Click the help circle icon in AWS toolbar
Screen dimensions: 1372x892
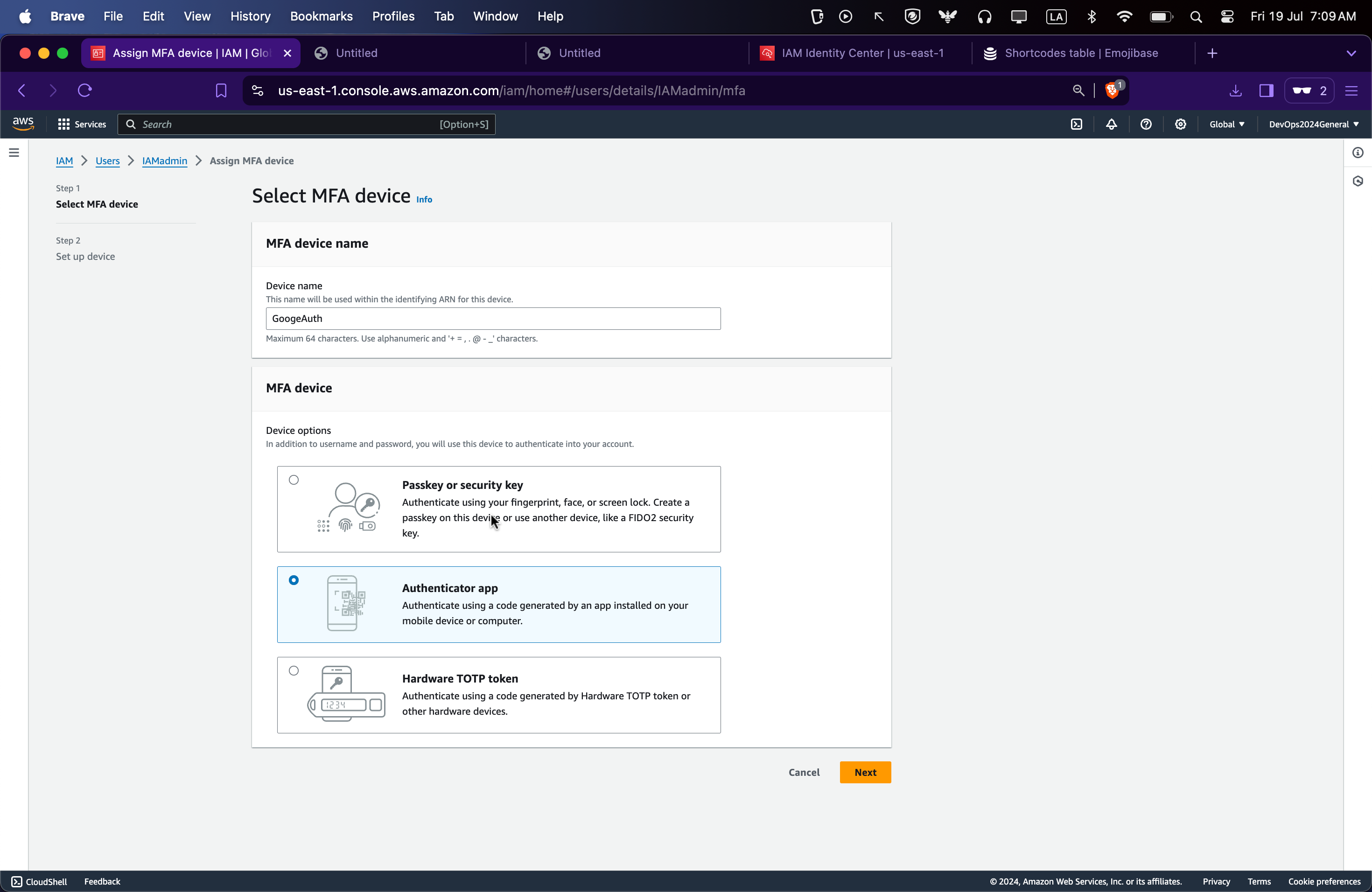[1146, 124]
